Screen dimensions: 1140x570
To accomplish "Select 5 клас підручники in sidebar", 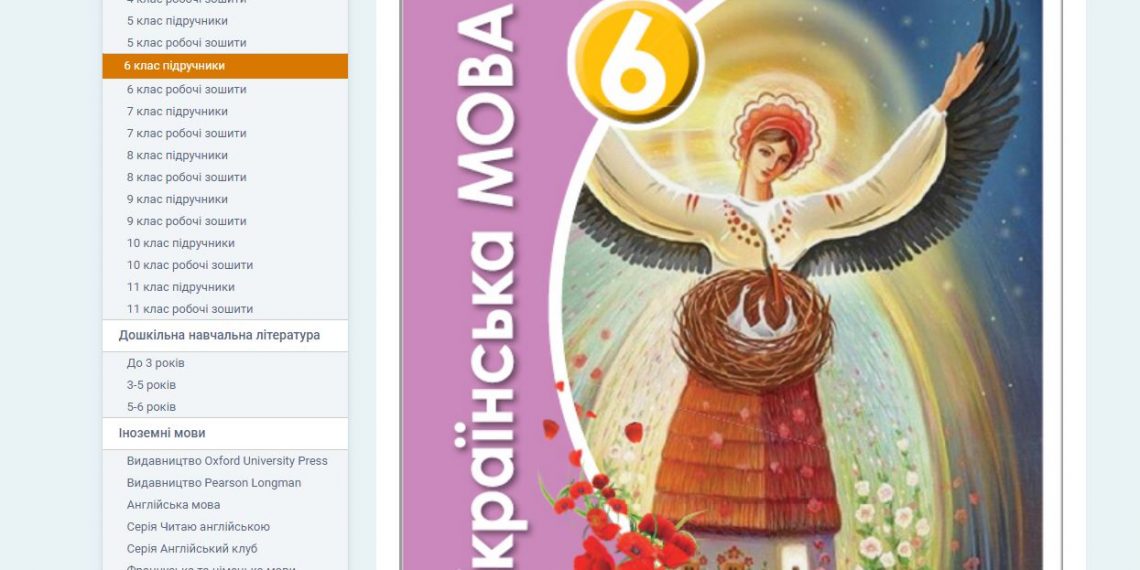I will (x=177, y=21).
